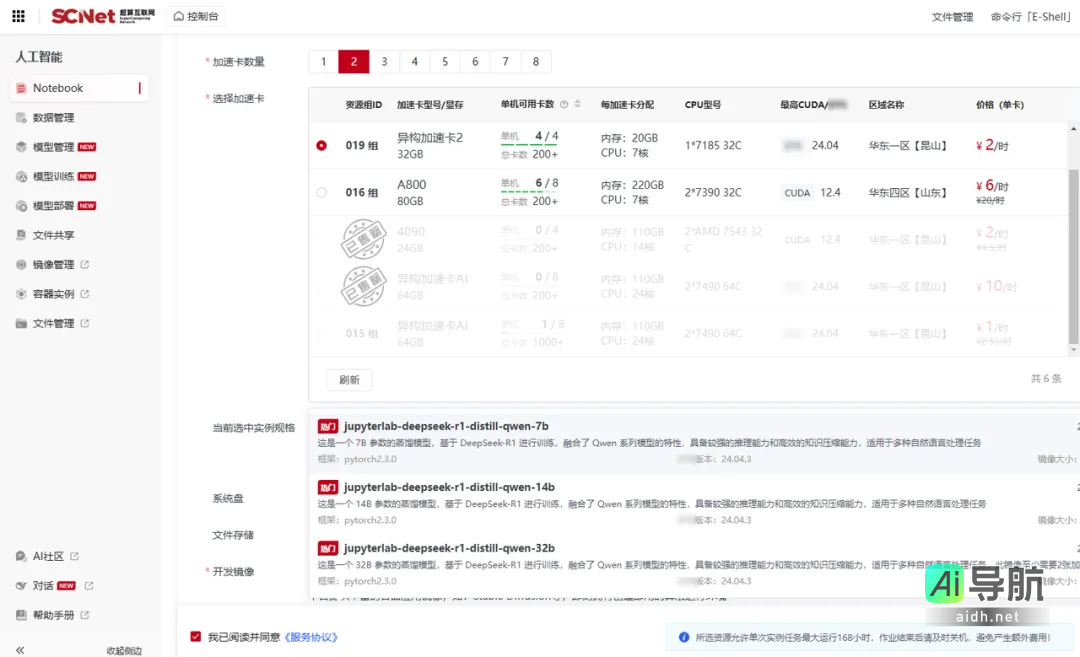The height and width of the screenshot is (657, 1080).
Task: Open external link icon beside 帮助手册
Action: pos(85,615)
